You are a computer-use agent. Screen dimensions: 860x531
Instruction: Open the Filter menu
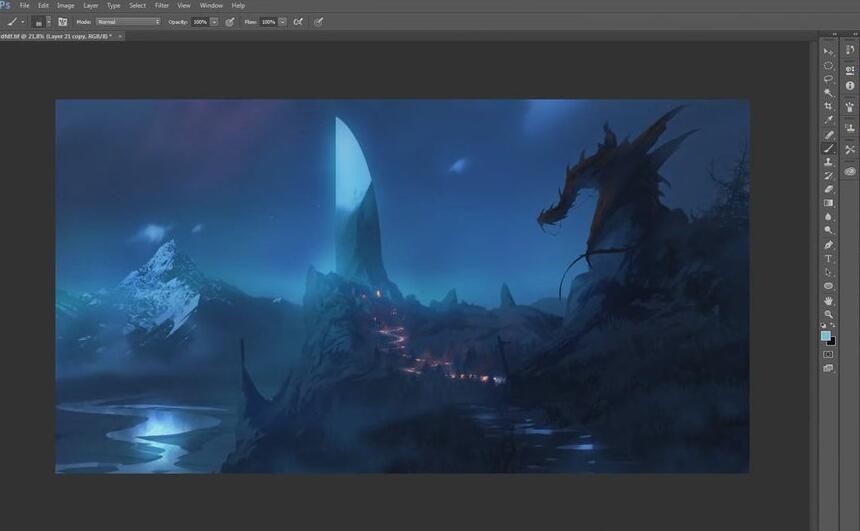point(162,5)
